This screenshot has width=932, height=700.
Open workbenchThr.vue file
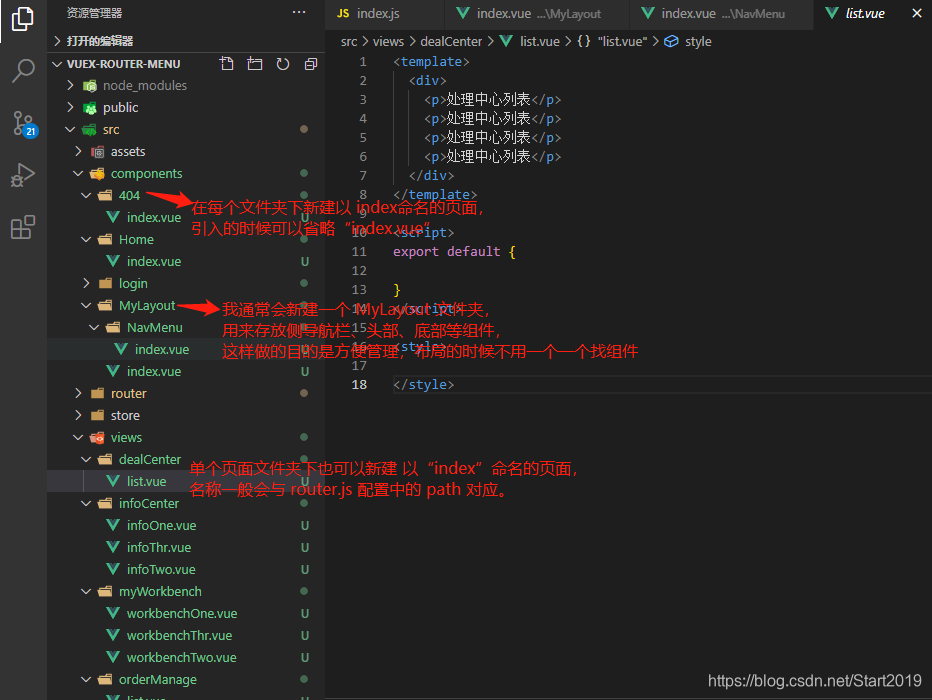(x=186, y=635)
